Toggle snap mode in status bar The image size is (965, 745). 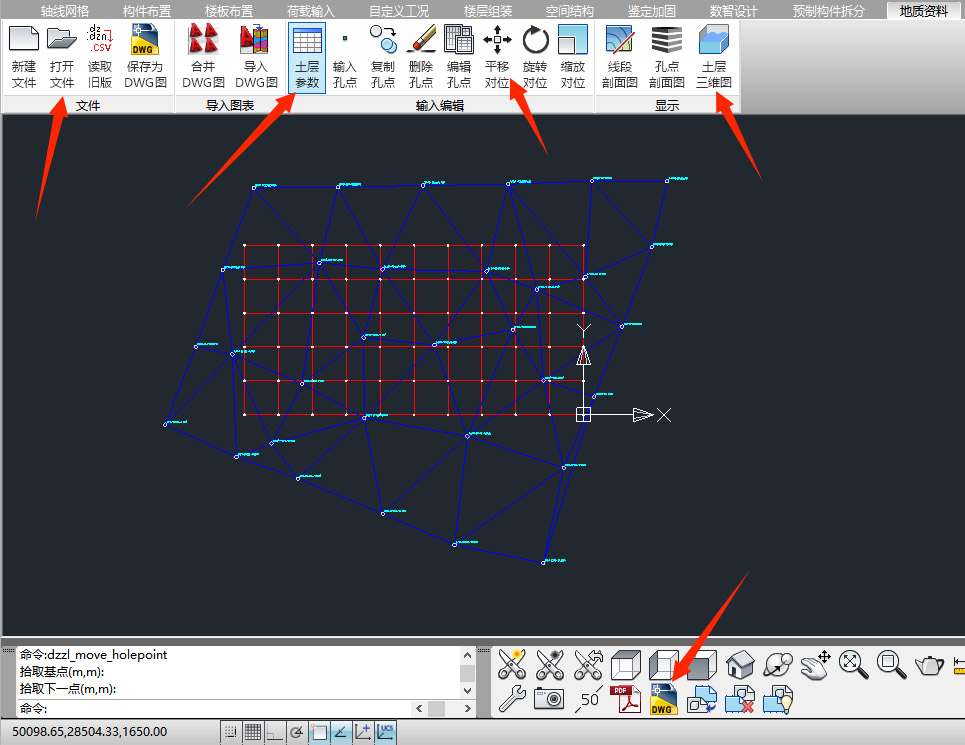coord(230,732)
